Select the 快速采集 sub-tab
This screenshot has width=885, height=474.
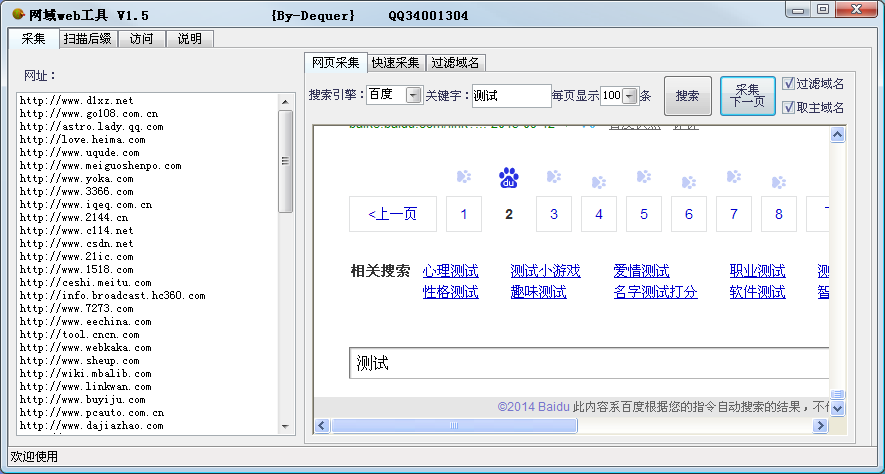tap(396, 63)
